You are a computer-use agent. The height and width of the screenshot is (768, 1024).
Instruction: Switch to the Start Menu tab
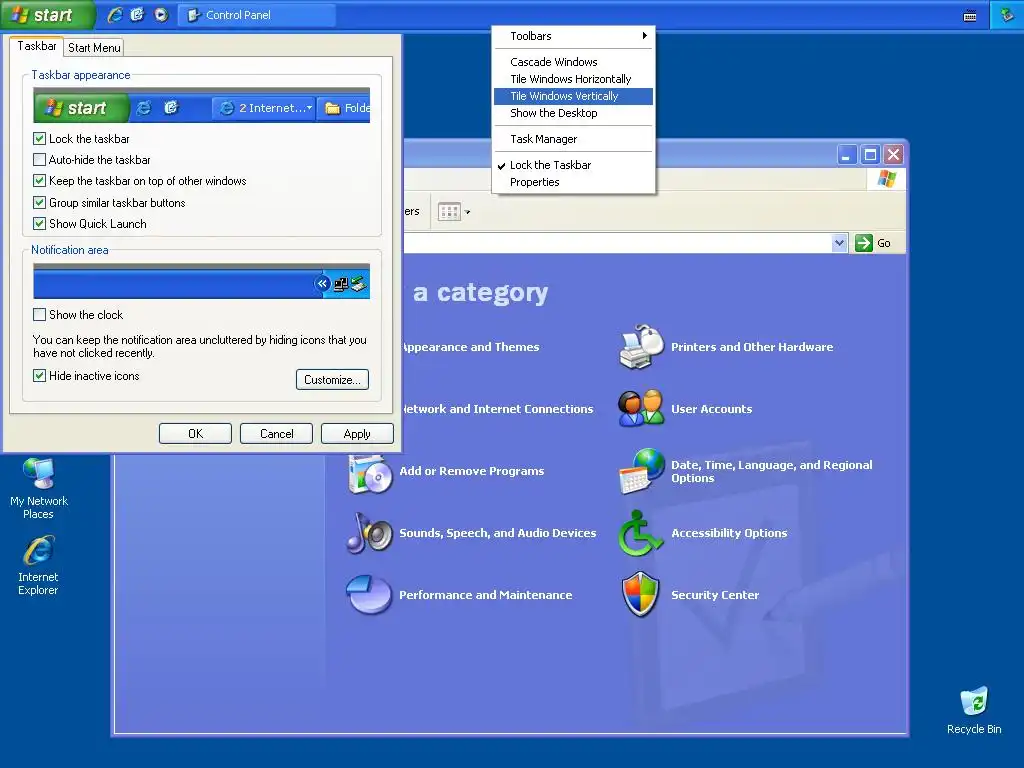(x=94, y=48)
